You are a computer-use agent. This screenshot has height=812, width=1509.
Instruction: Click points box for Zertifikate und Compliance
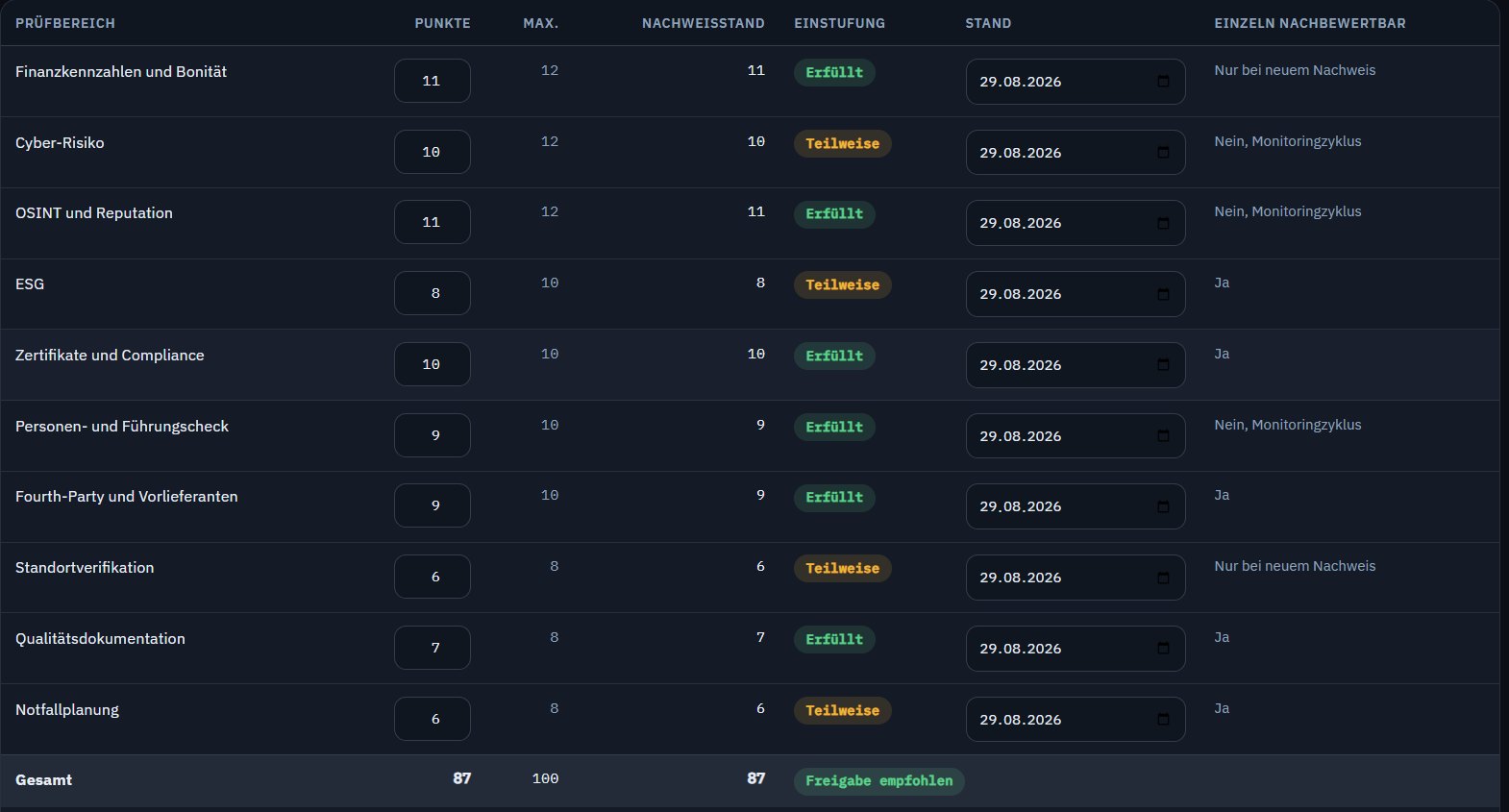point(433,364)
